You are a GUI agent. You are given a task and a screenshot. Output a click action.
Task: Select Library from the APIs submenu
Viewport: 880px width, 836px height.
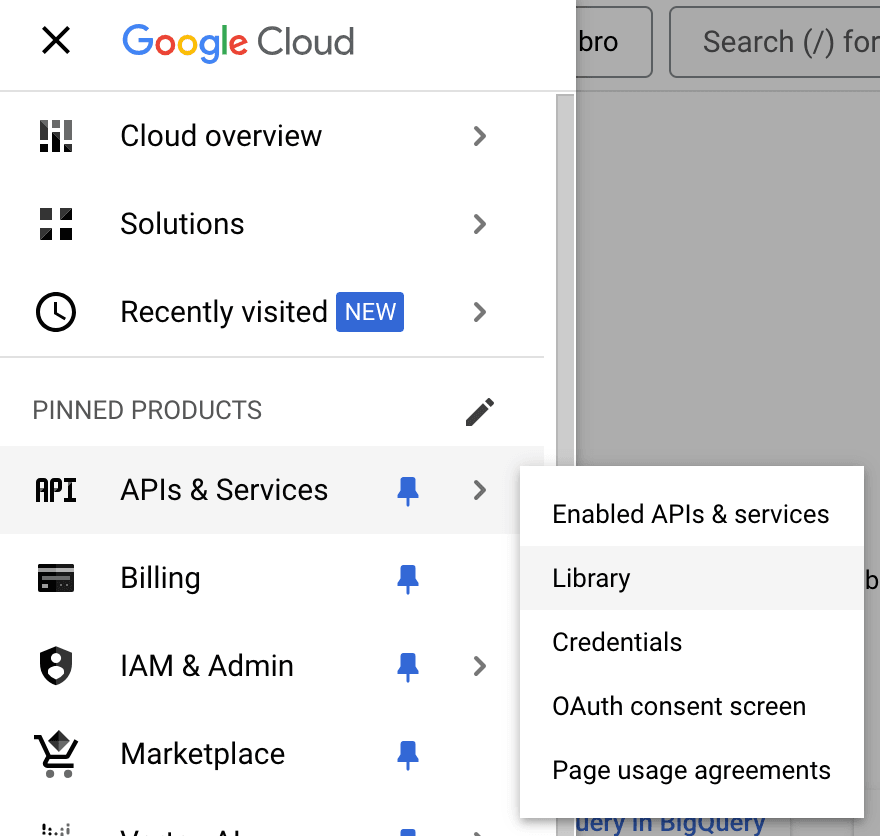[x=591, y=578]
